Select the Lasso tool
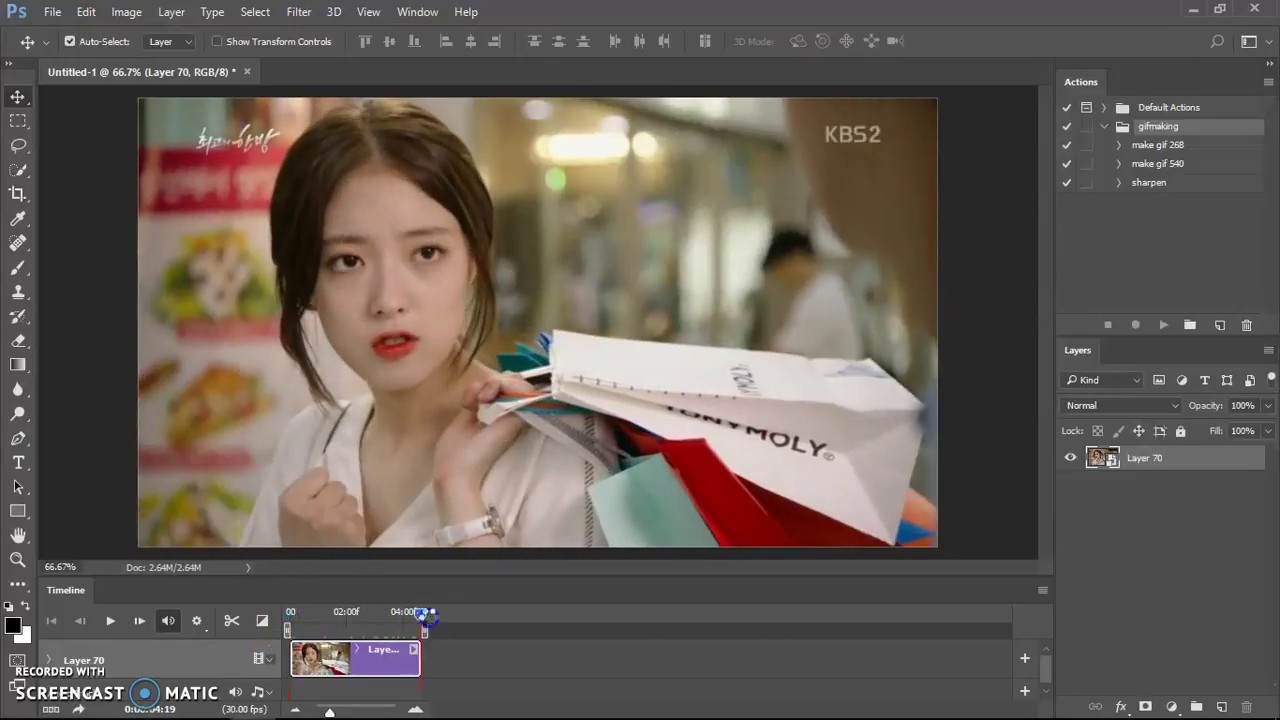The width and height of the screenshot is (1280, 720). (x=18, y=146)
